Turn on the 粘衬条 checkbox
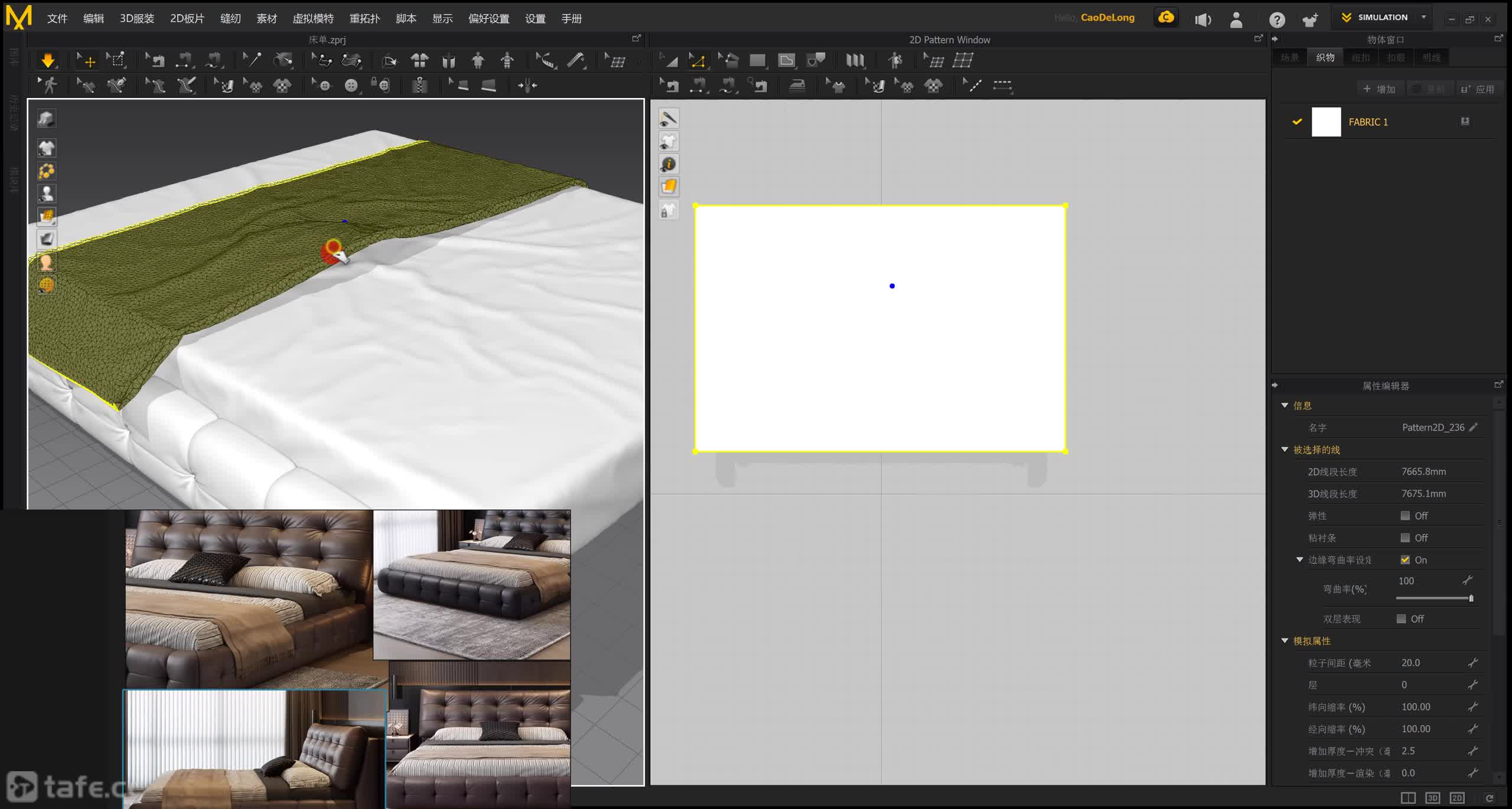 1405,537
